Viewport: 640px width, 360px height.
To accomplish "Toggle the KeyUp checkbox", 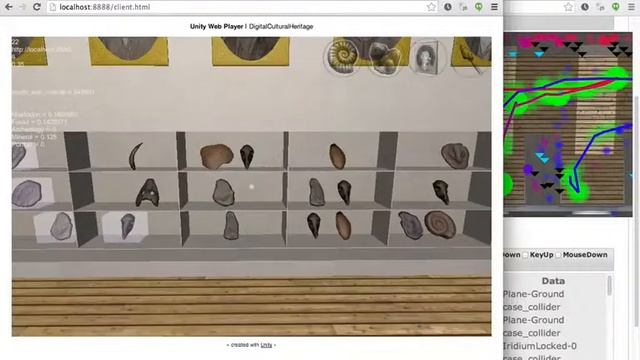I will click(526, 255).
